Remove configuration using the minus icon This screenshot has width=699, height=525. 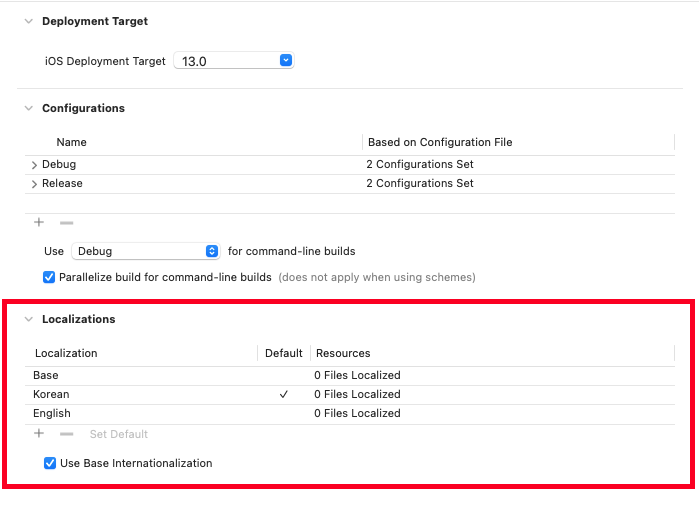(66, 222)
